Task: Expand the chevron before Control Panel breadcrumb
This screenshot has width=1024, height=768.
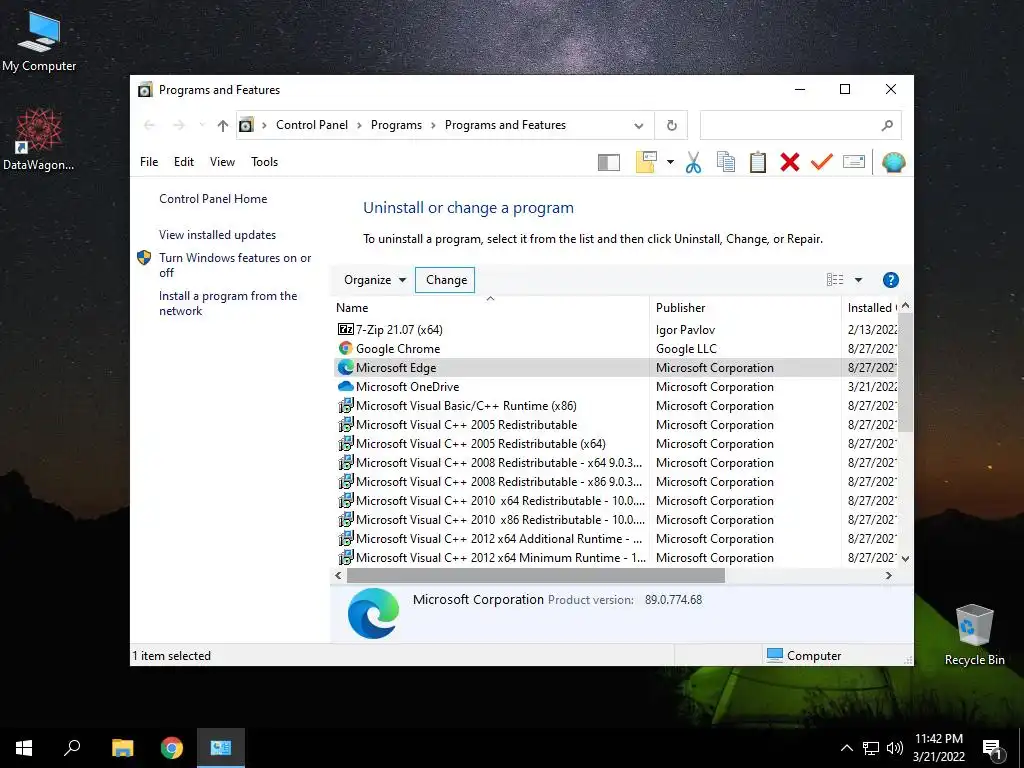Action: [x=264, y=125]
